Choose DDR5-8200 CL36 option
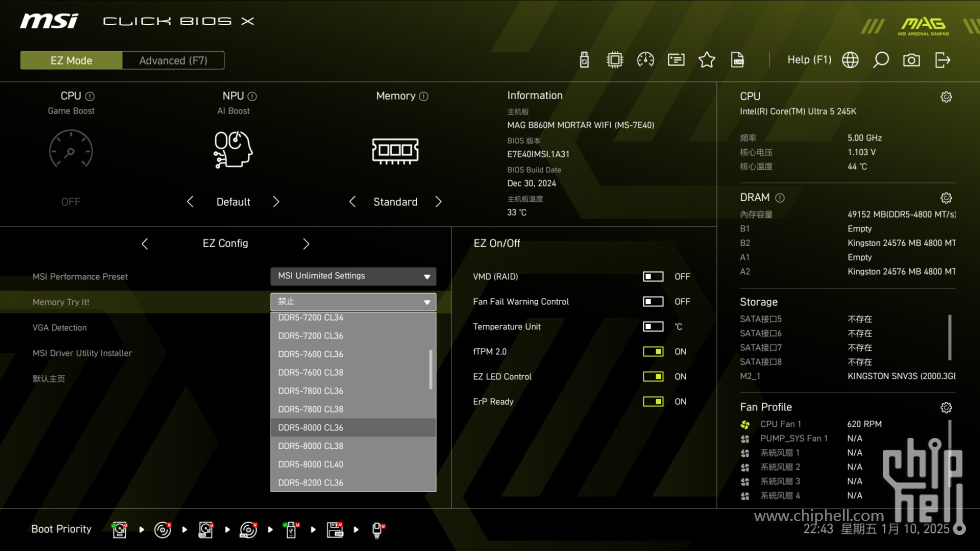Viewport: 980px width, 551px height. tap(353, 483)
